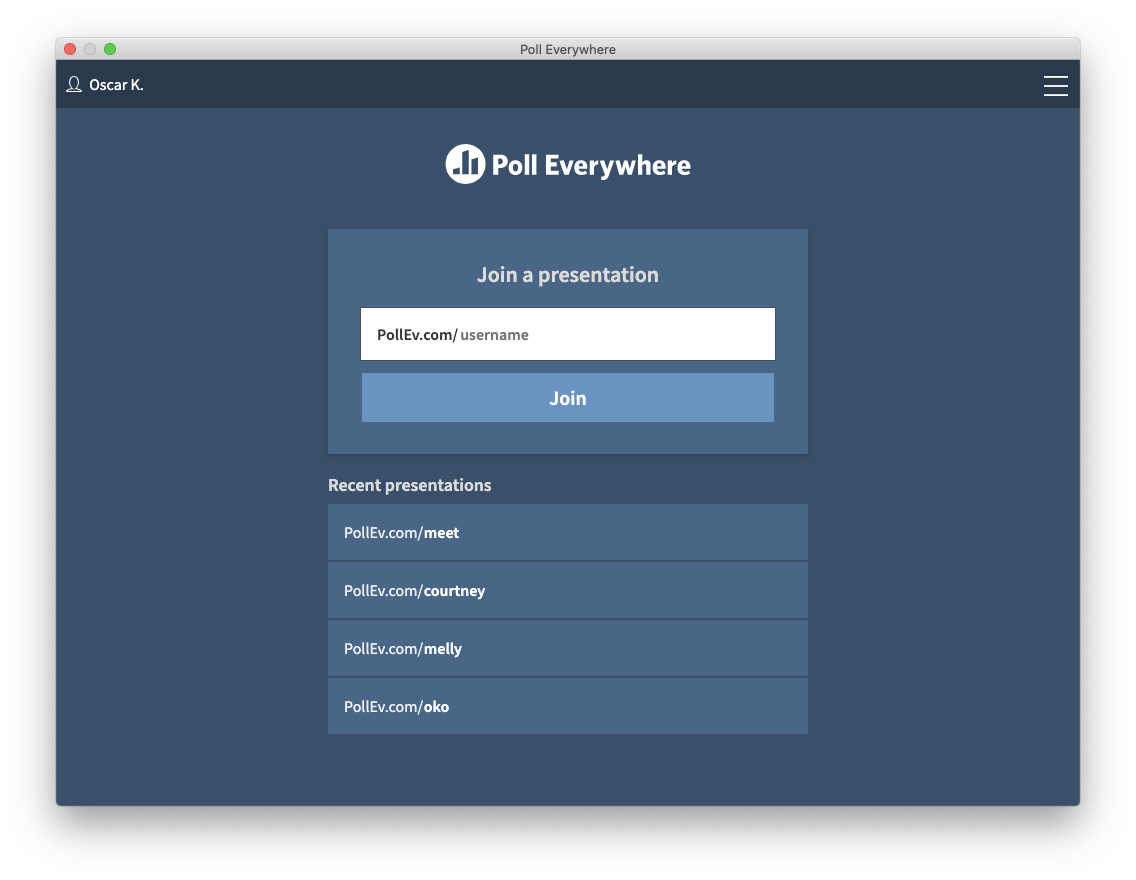
Task: Click the green full-screen window button
Action: 110,49
